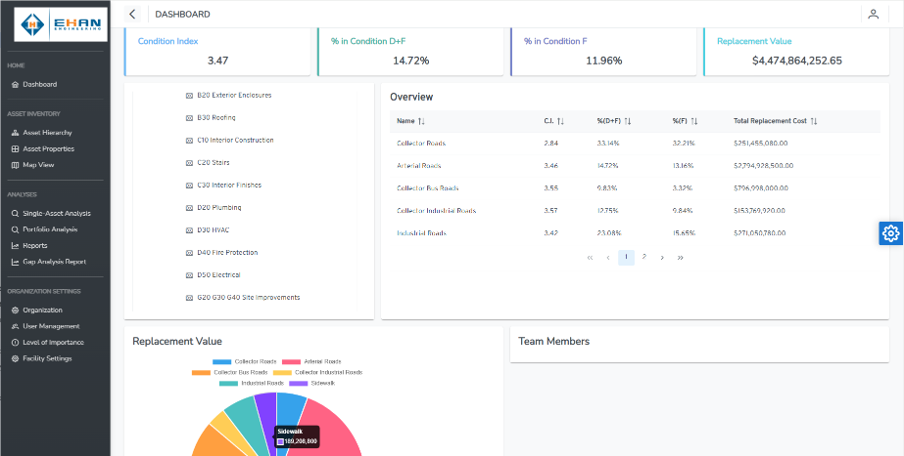Click the Map View map icon
The image size is (904, 456).
16,165
